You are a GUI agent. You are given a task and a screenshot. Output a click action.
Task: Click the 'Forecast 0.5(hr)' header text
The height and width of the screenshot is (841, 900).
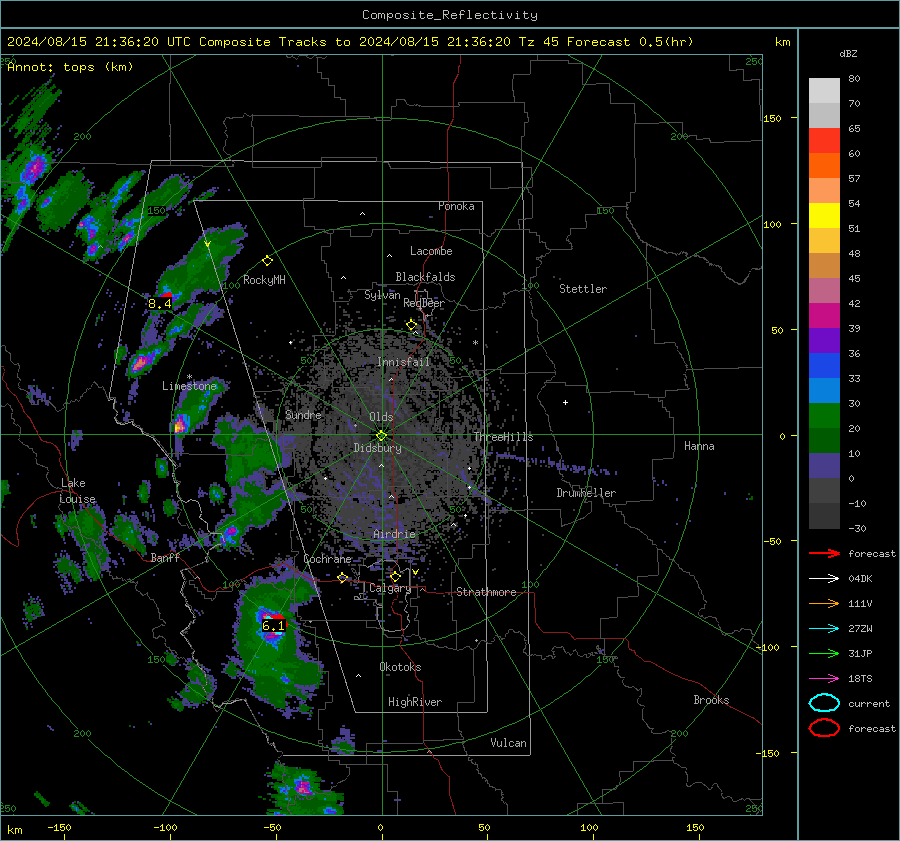tap(630, 42)
